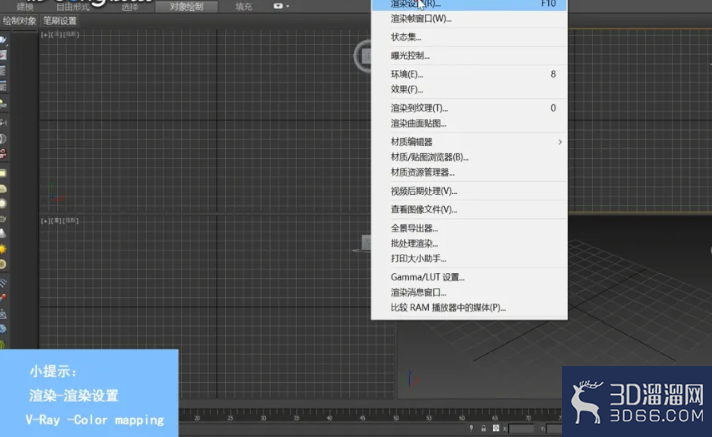Jump to frame 50 on the timeline
The height and width of the screenshot is (437, 712).
pyautogui.click(x=396, y=417)
